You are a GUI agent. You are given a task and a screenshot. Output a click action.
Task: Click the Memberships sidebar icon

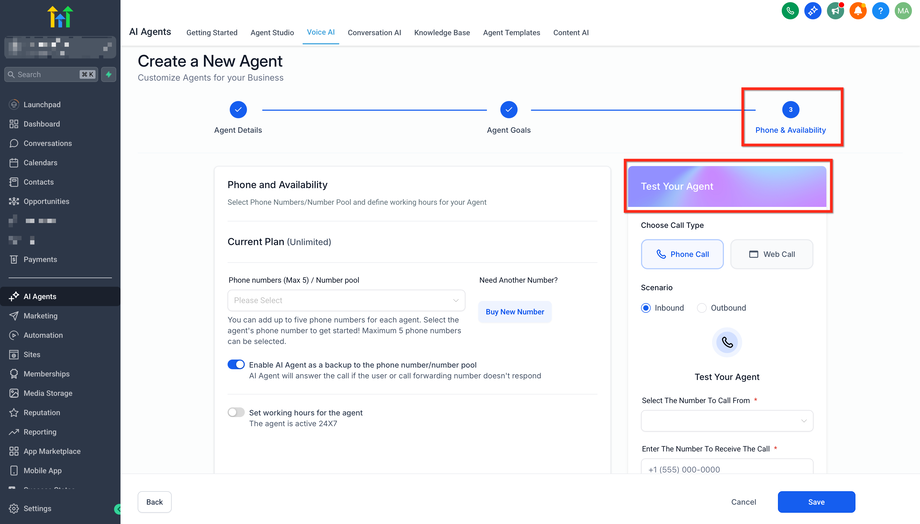(14, 374)
